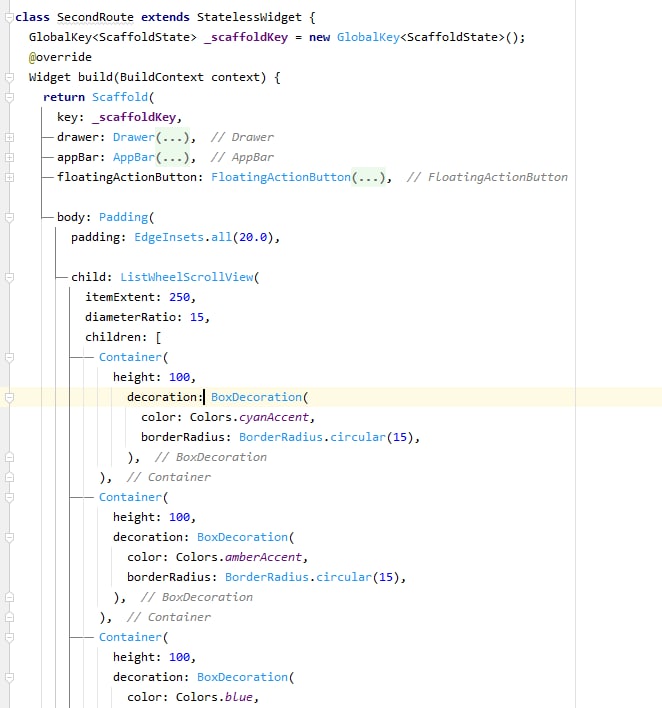Screen dimensions: 662x708
Task: Click the diameterRatio value 15
Action: (196, 317)
